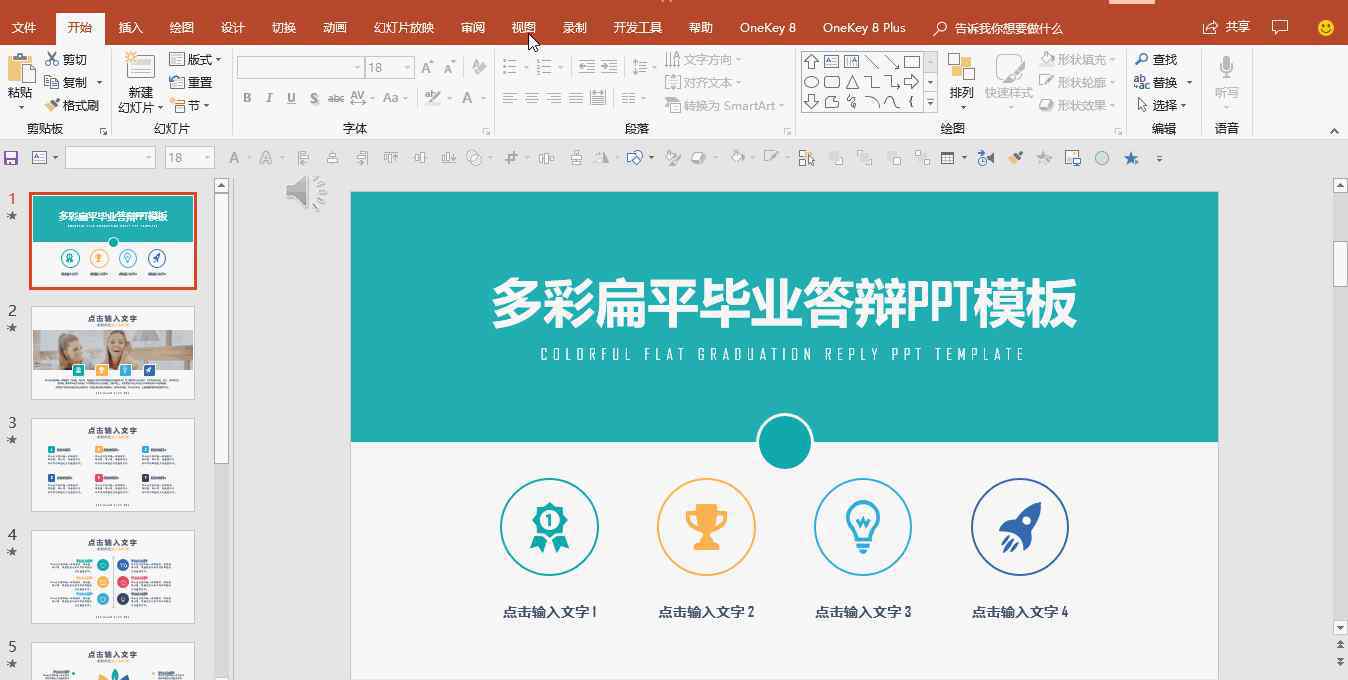
Task: Toggle text Shadow (S) formatting
Action: coord(314,98)
